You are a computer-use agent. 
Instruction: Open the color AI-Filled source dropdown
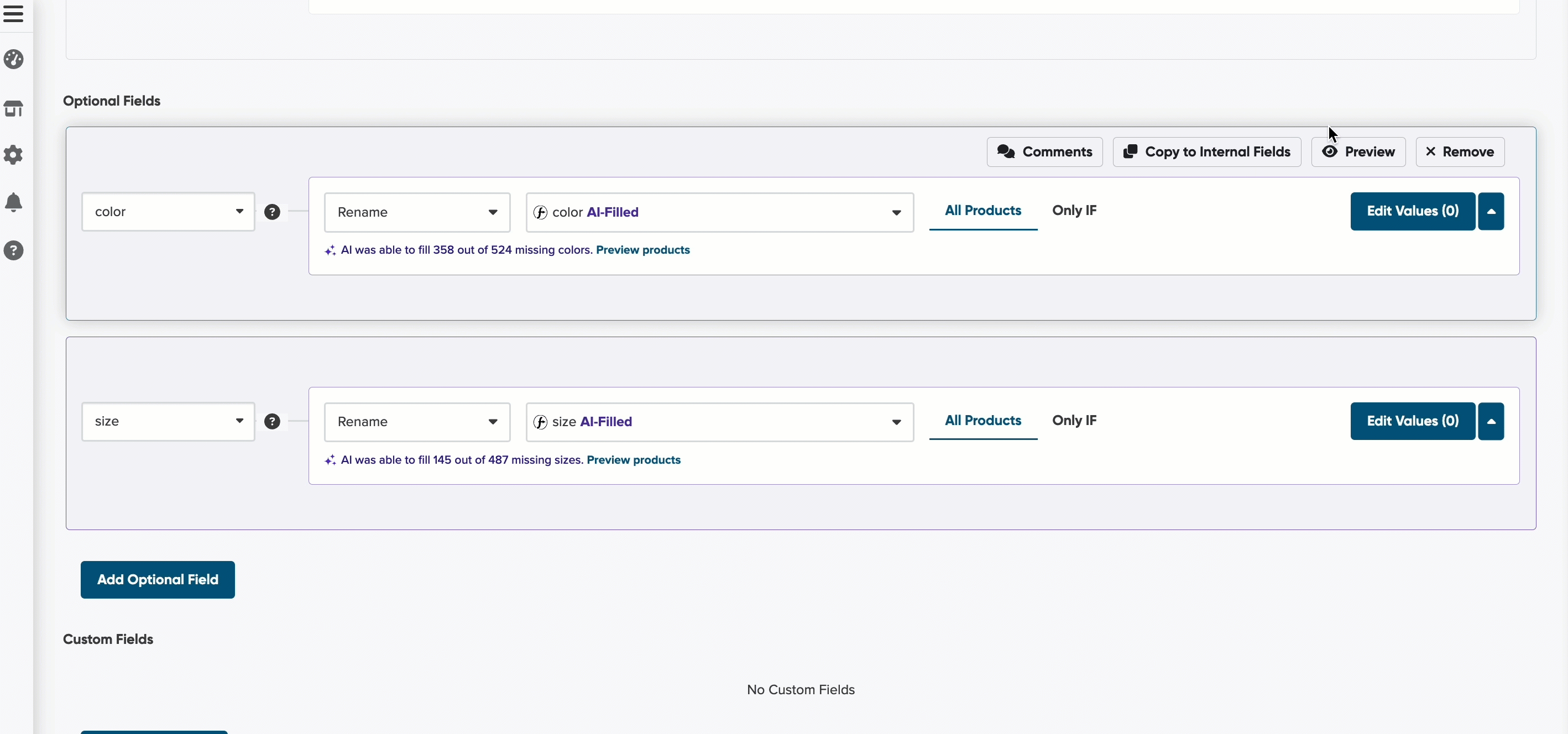719,212
